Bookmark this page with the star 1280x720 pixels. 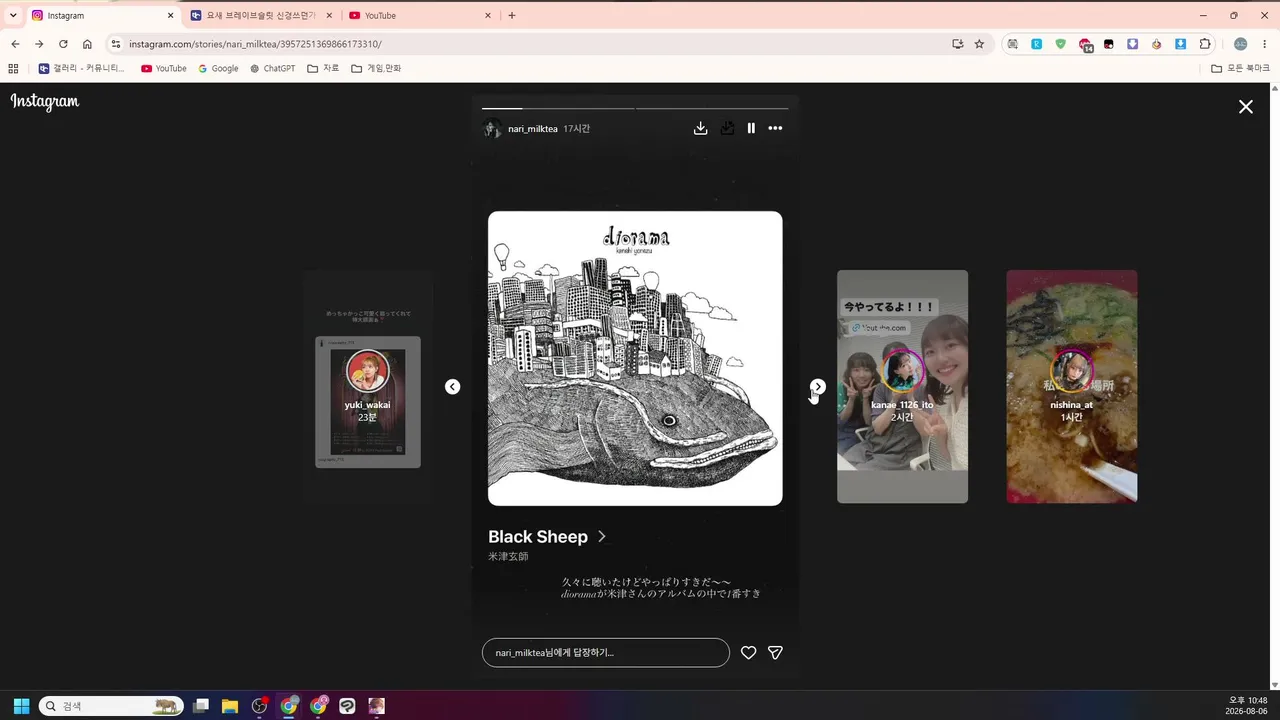point(979,44)
